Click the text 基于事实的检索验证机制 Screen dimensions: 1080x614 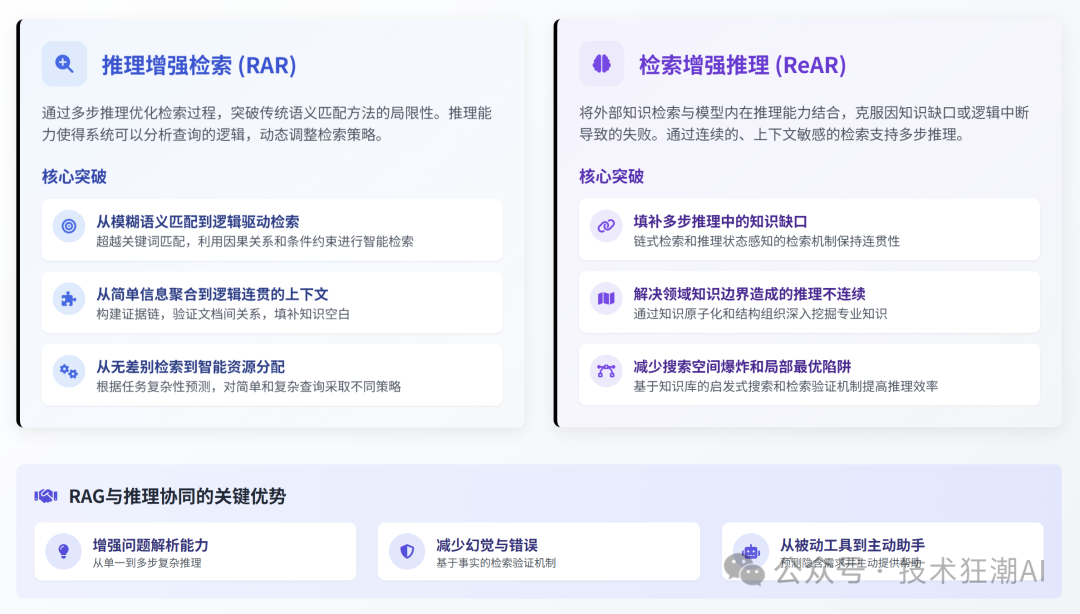click(x=496, y=563)
